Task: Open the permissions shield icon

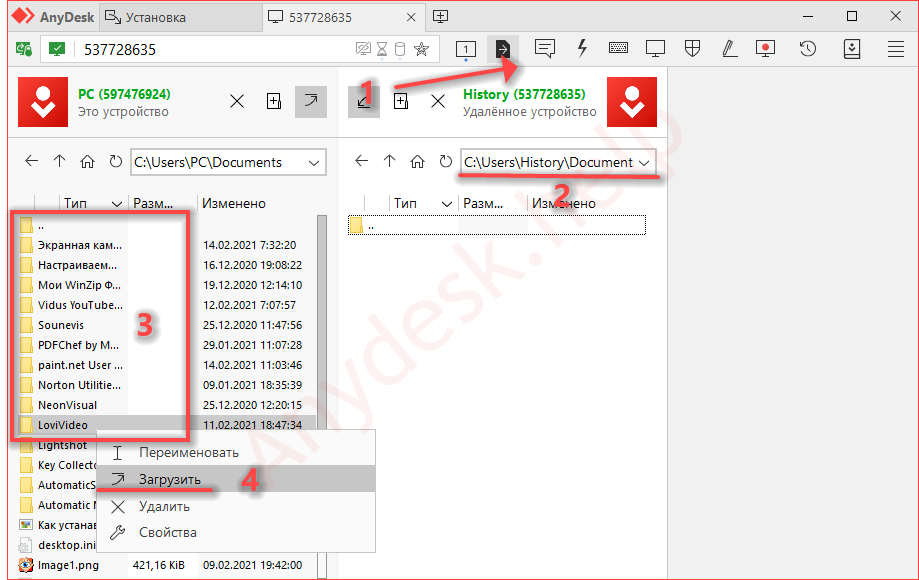Action: click(692, 48)
